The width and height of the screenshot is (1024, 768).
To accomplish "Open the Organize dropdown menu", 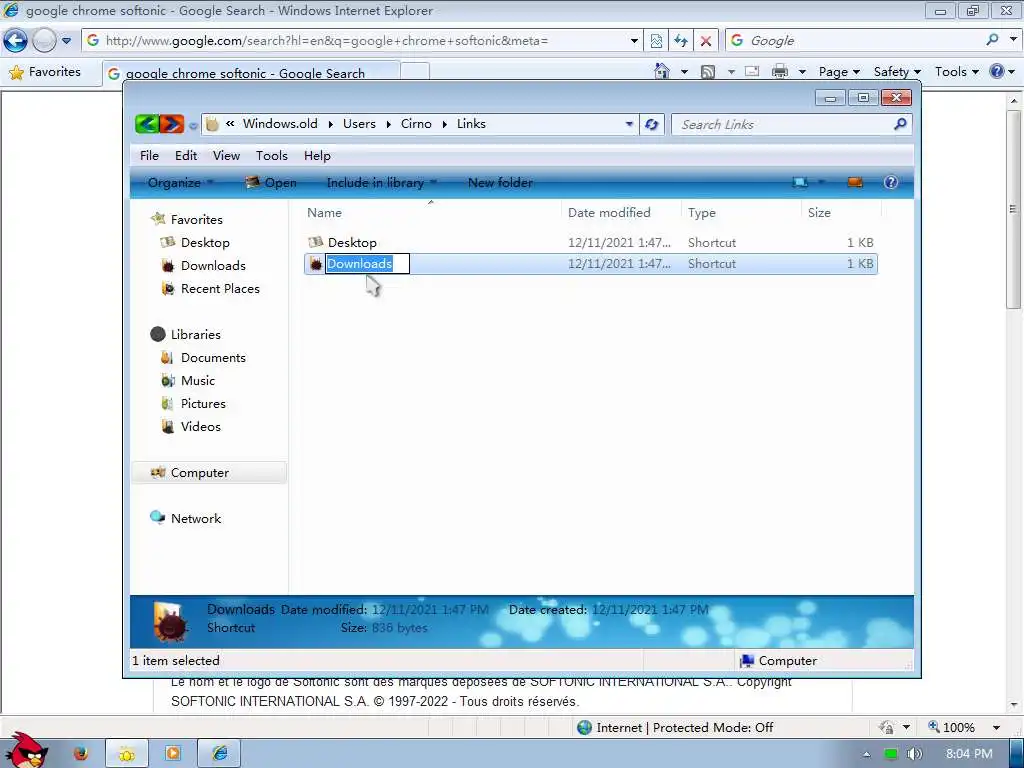I will point(181,183).
